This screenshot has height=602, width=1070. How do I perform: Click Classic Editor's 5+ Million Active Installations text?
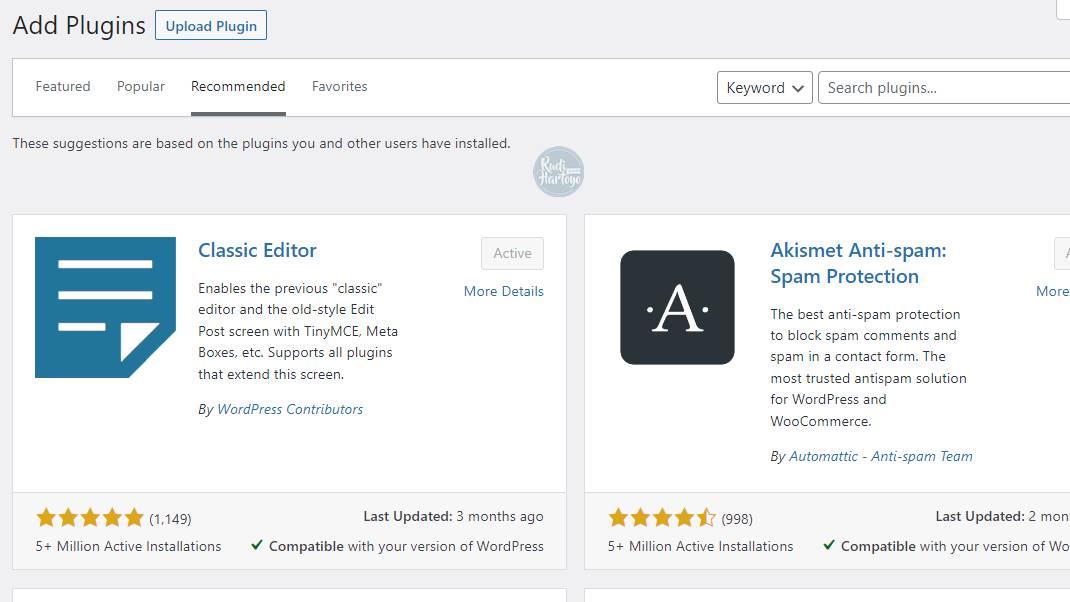[128, 547]
